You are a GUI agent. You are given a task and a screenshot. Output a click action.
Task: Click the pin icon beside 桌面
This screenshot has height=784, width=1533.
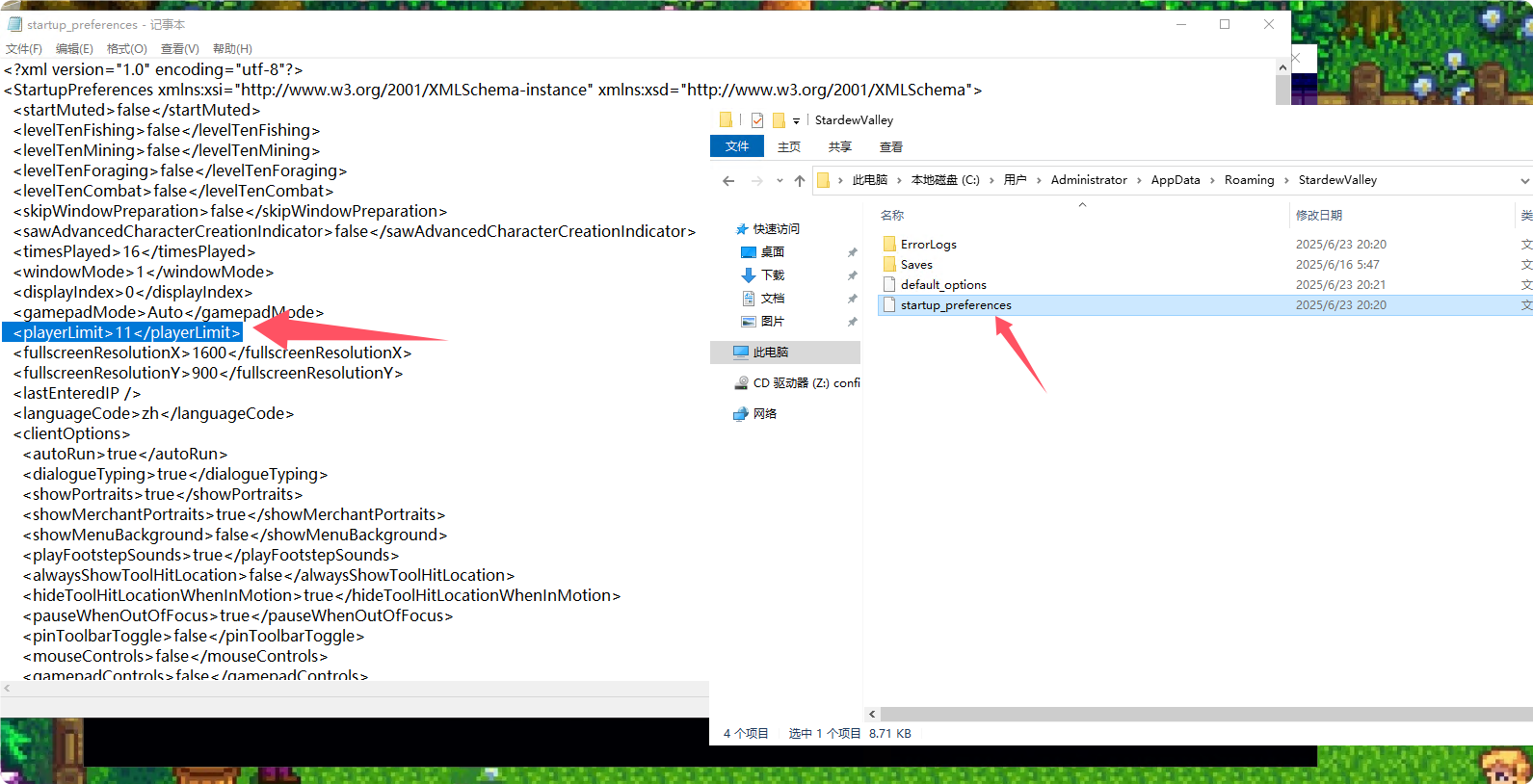click(x=852, y=252)
